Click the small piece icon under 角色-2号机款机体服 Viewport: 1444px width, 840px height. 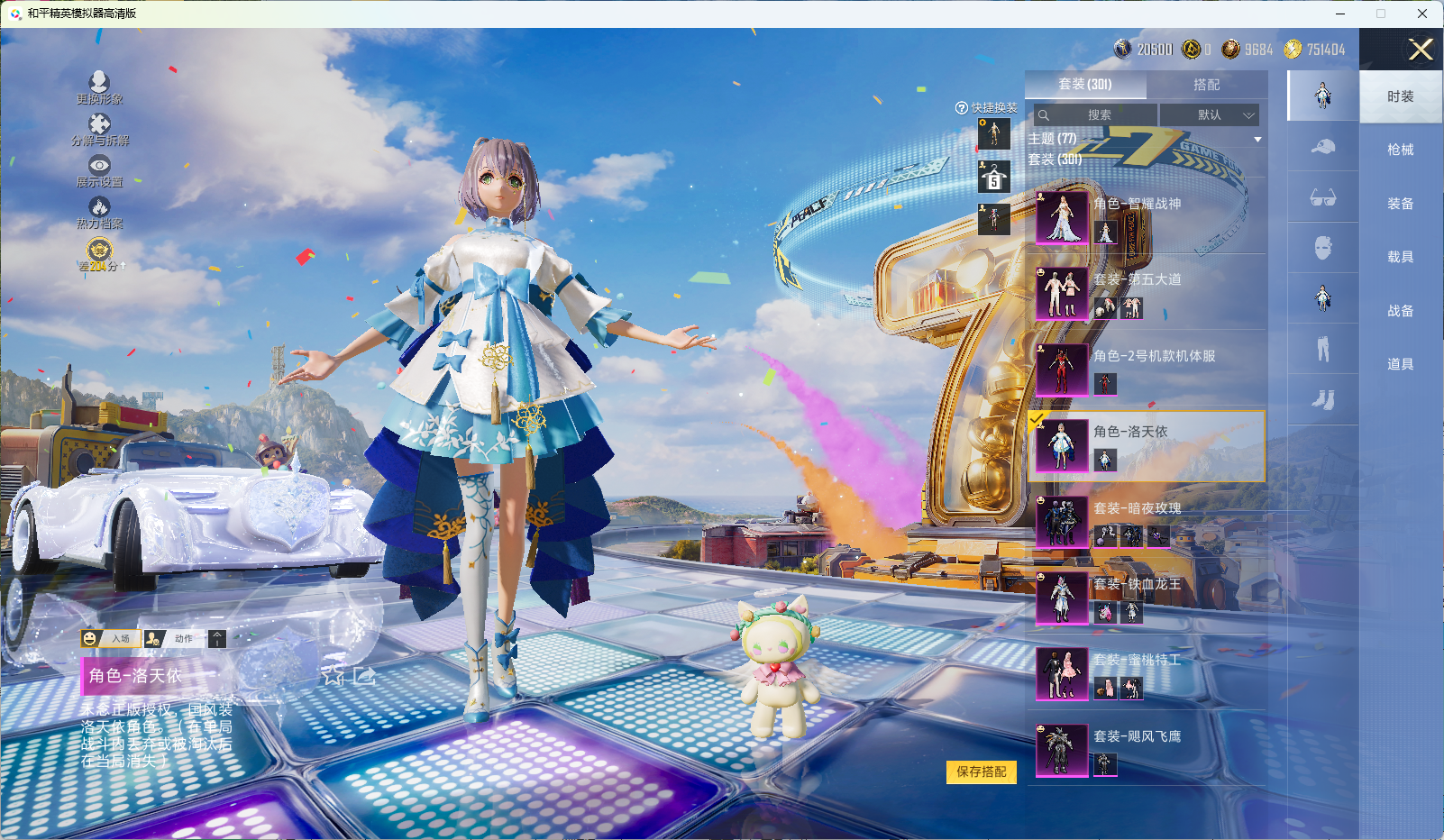click(1106, 385)
